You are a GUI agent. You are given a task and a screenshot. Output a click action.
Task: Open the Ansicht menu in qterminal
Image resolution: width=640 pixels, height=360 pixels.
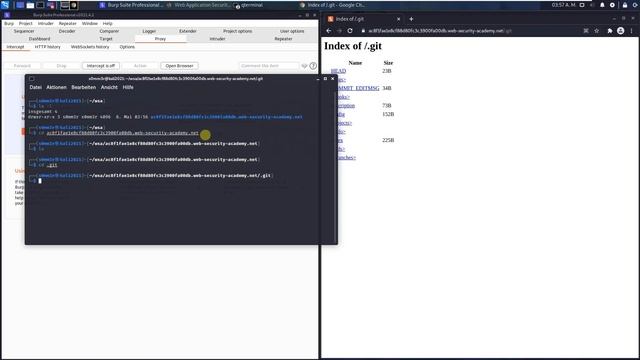109,87
